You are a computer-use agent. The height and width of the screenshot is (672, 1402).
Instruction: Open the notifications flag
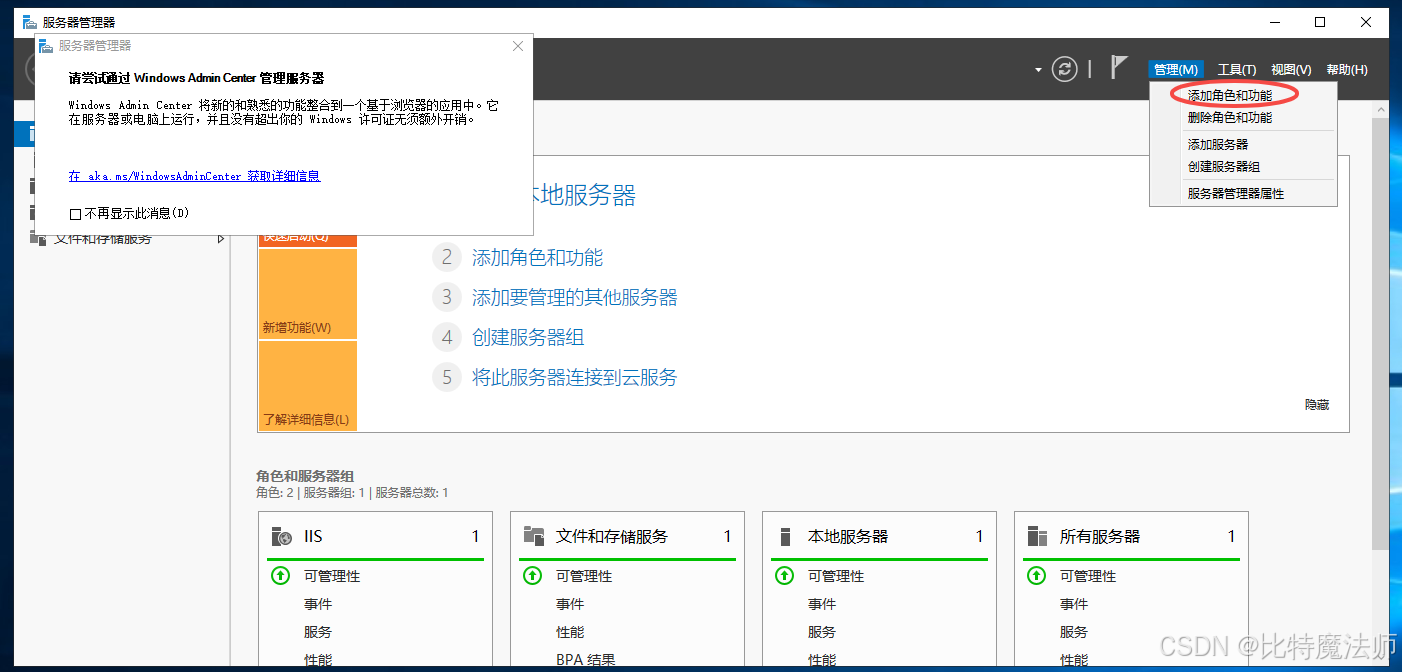(1120, 68)
